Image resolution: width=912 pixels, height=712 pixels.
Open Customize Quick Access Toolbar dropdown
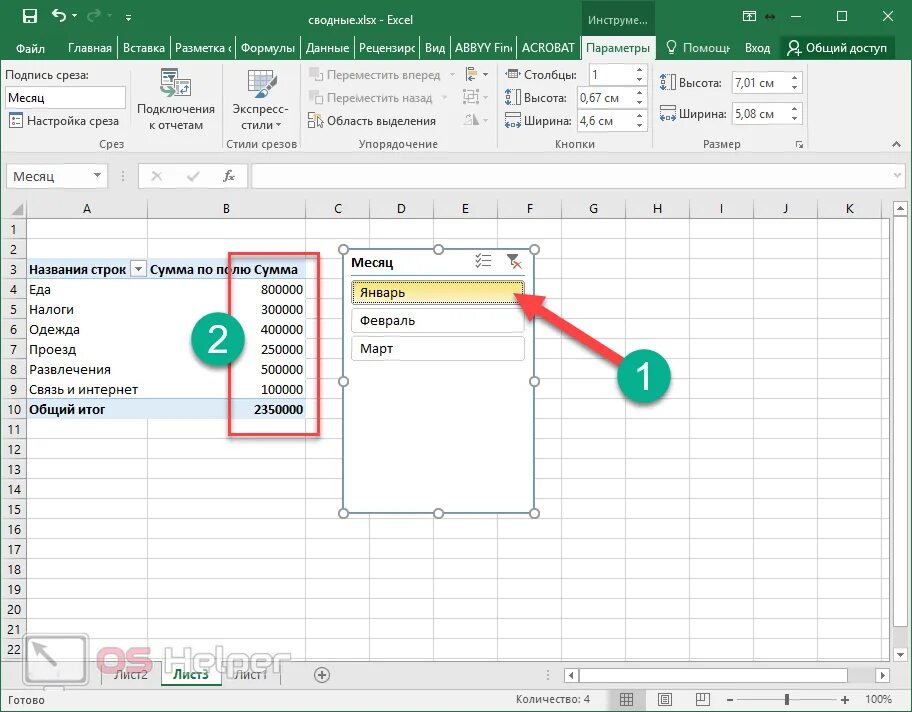128,18
